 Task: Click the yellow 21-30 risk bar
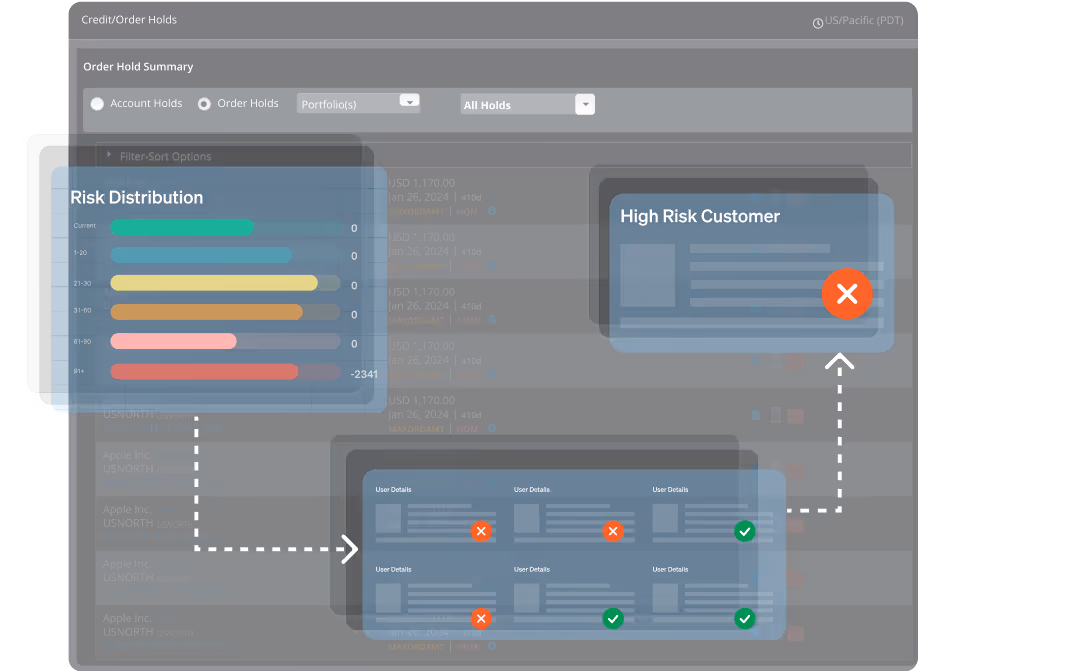click(214, 283)
